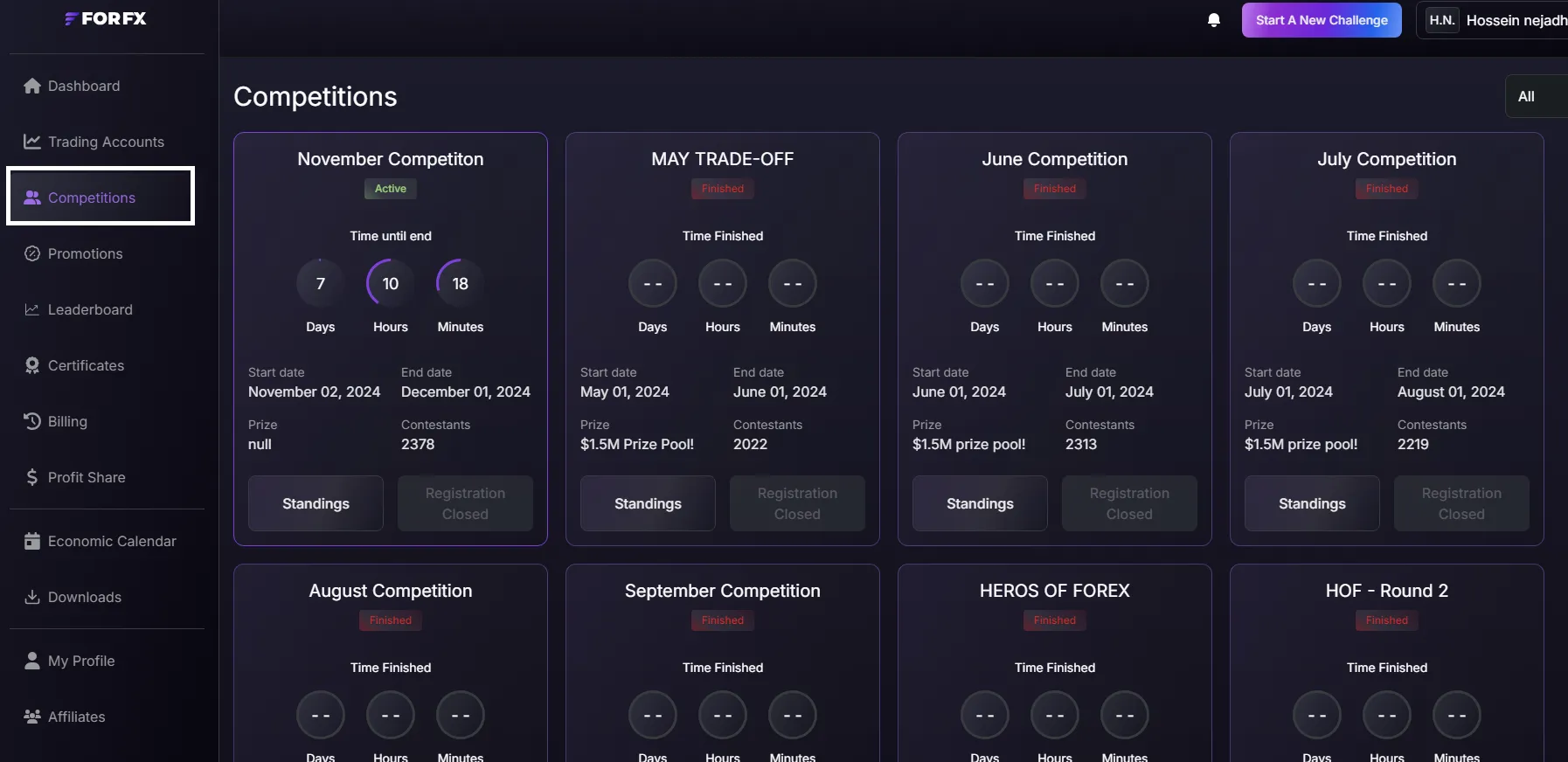Open the Dashboard home icon

[31, 86]
